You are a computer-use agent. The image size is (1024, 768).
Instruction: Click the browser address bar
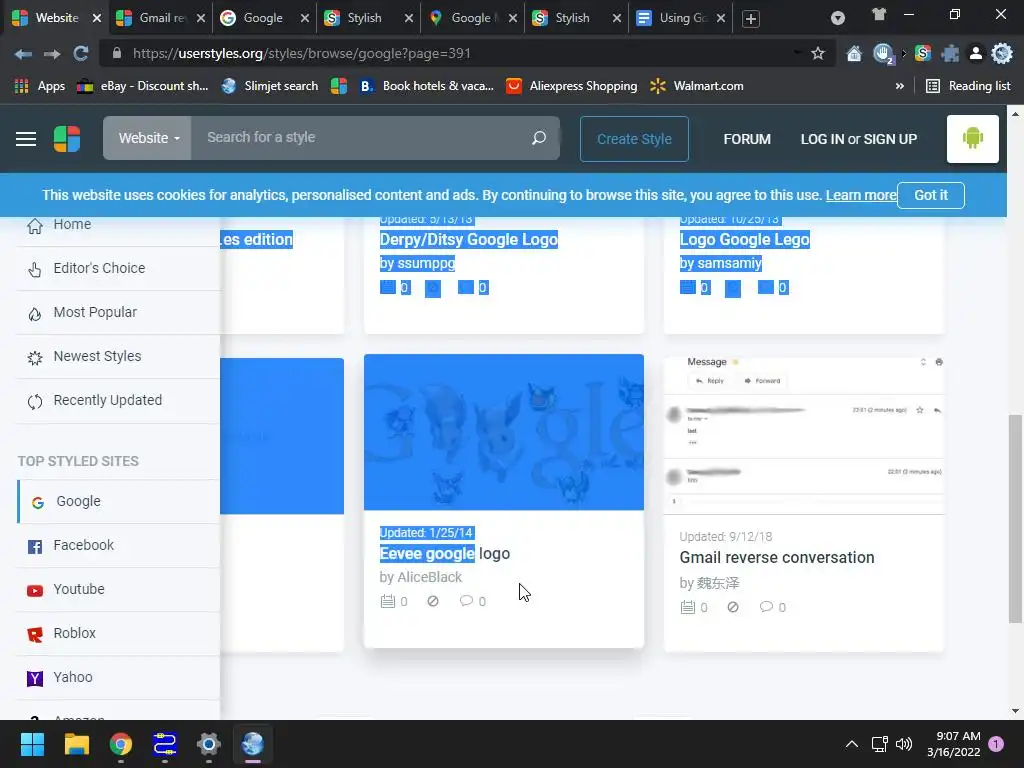tap(457, 54)
